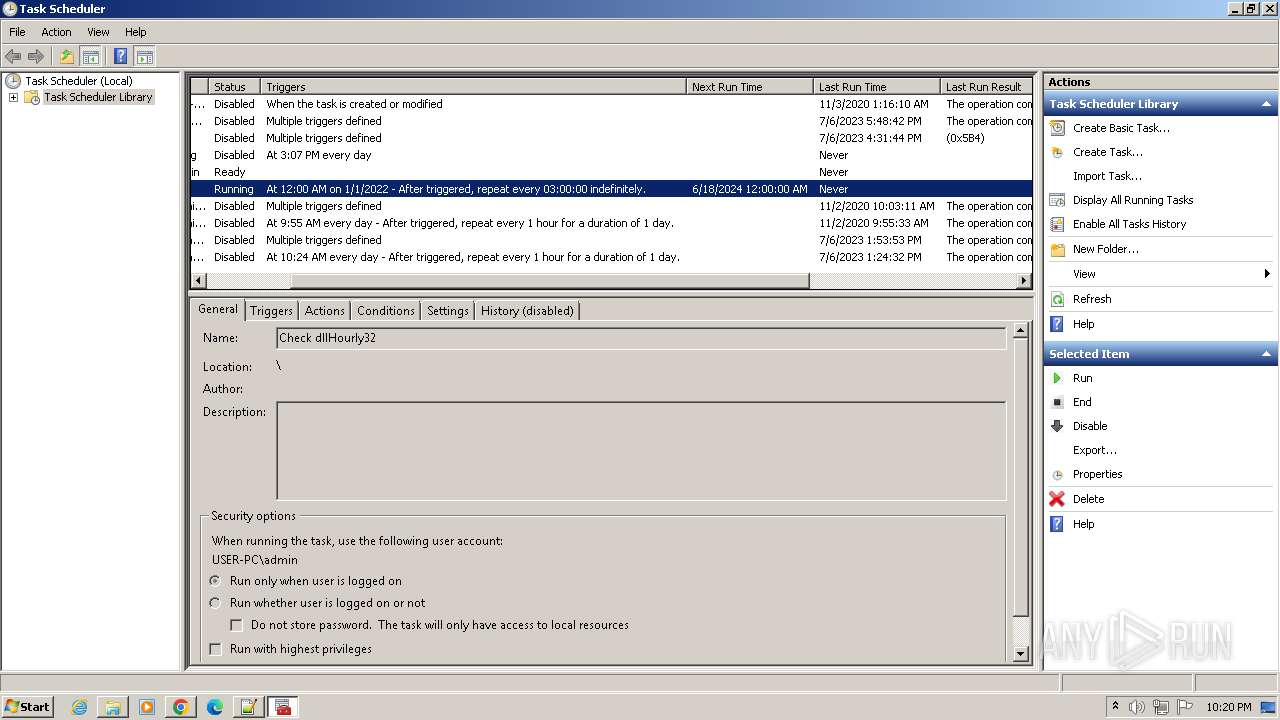Expand the View submenu arrow
1280x720 pixels.
(x=1267, y=274)
